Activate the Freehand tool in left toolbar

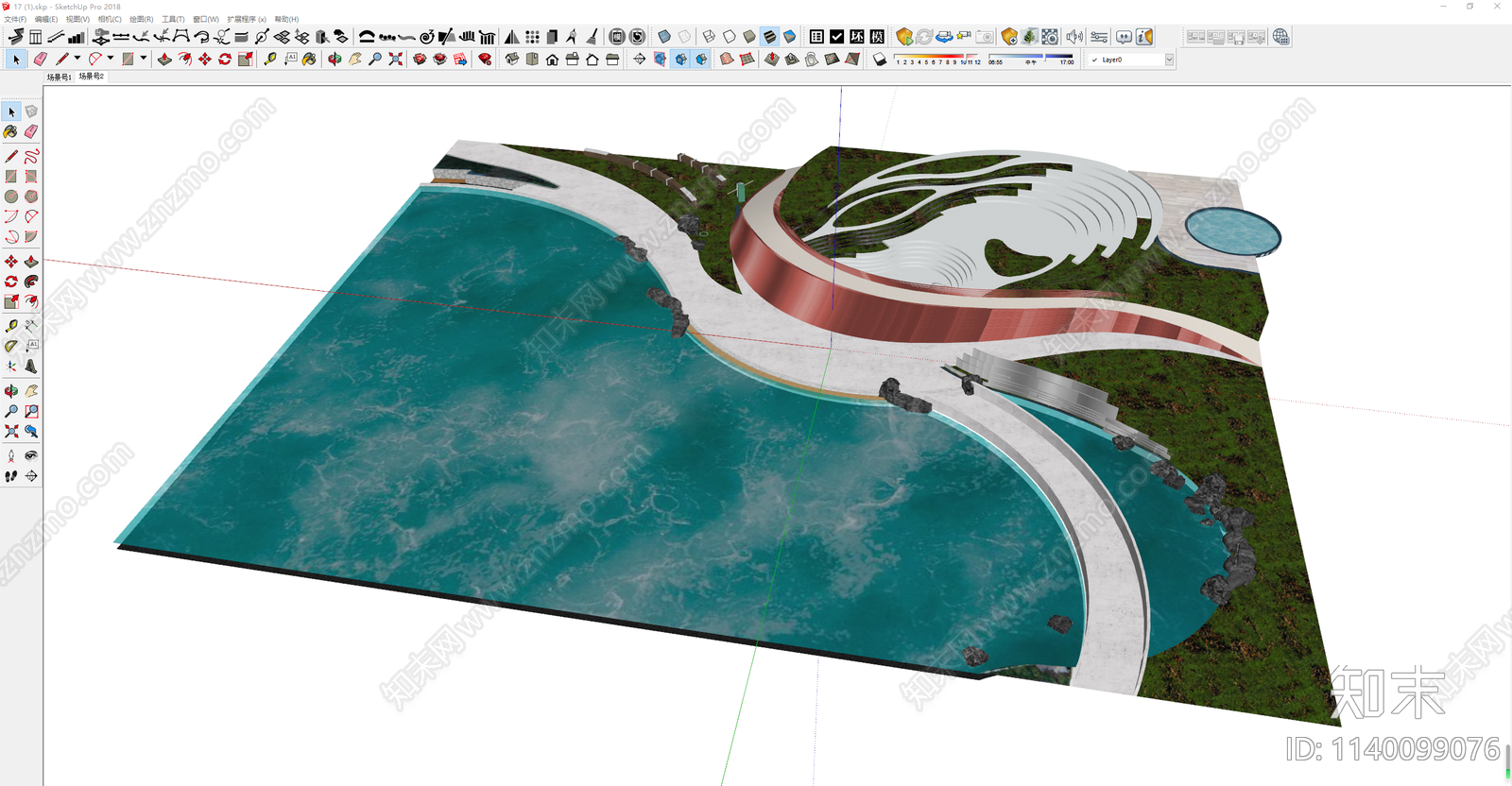31,156
